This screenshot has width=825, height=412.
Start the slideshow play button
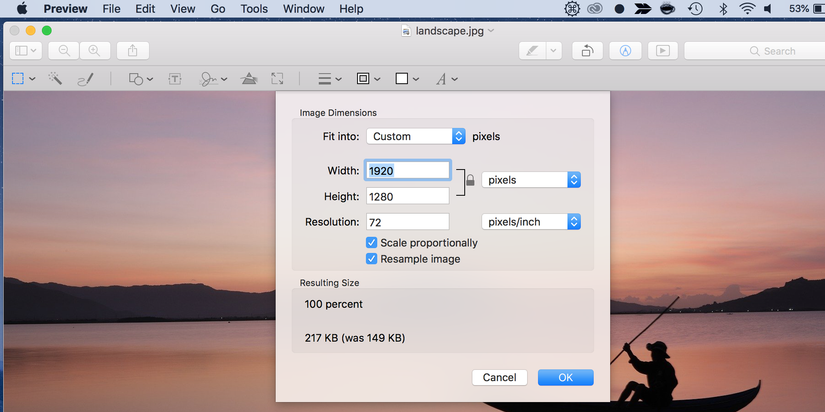(663, 51)
